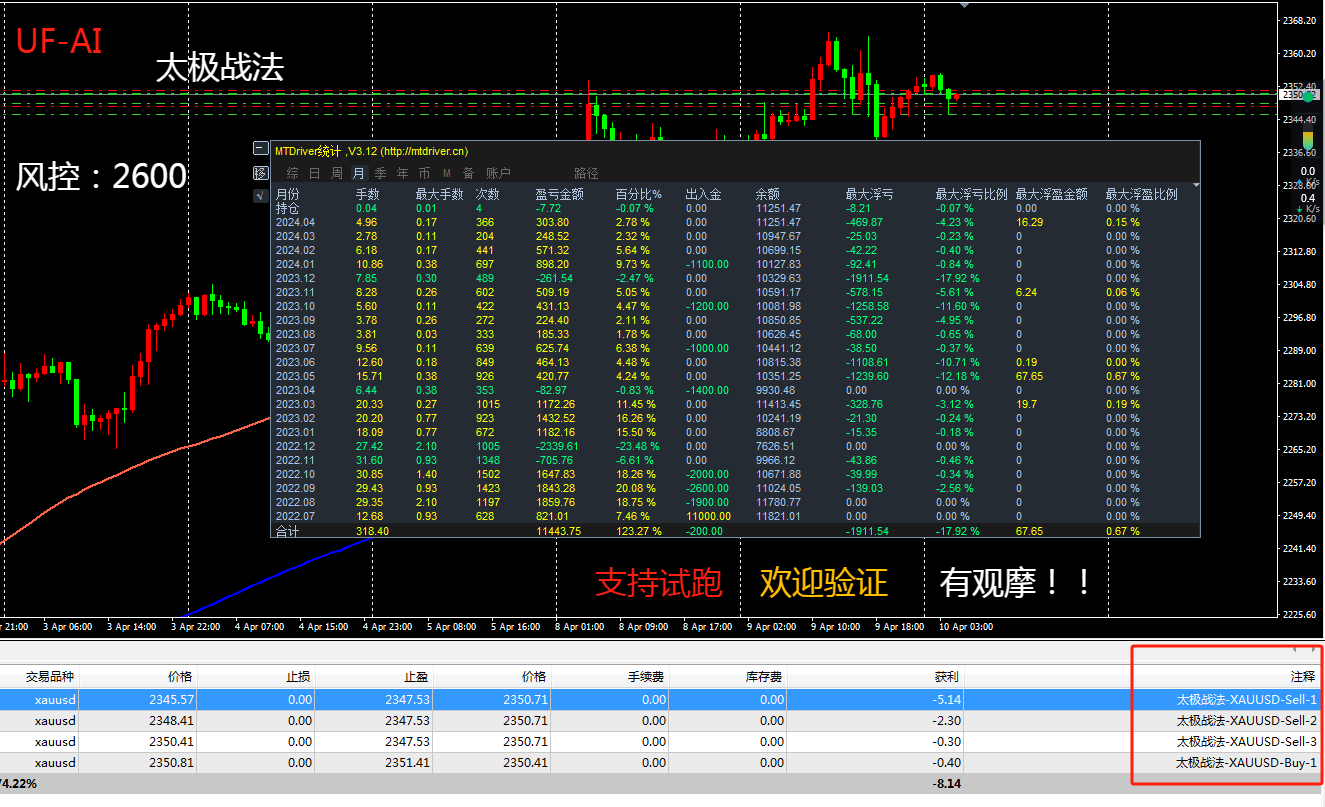Toggle the √ checkmark button beside the stats panel
The image size is (1325, 807).
click(x=260, y=195)
